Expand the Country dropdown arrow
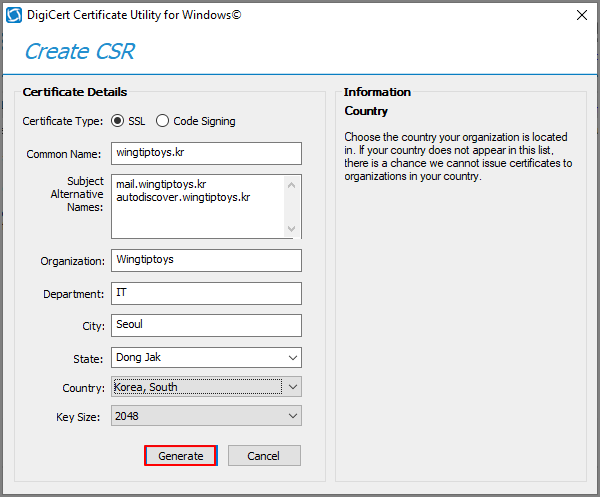The image size is (600, 497). pos(293,387)
